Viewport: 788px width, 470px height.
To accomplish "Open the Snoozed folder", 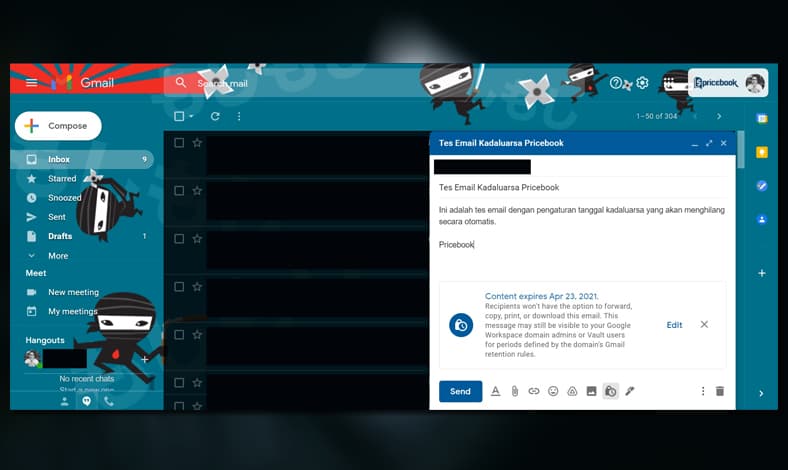I will [64, 198].
